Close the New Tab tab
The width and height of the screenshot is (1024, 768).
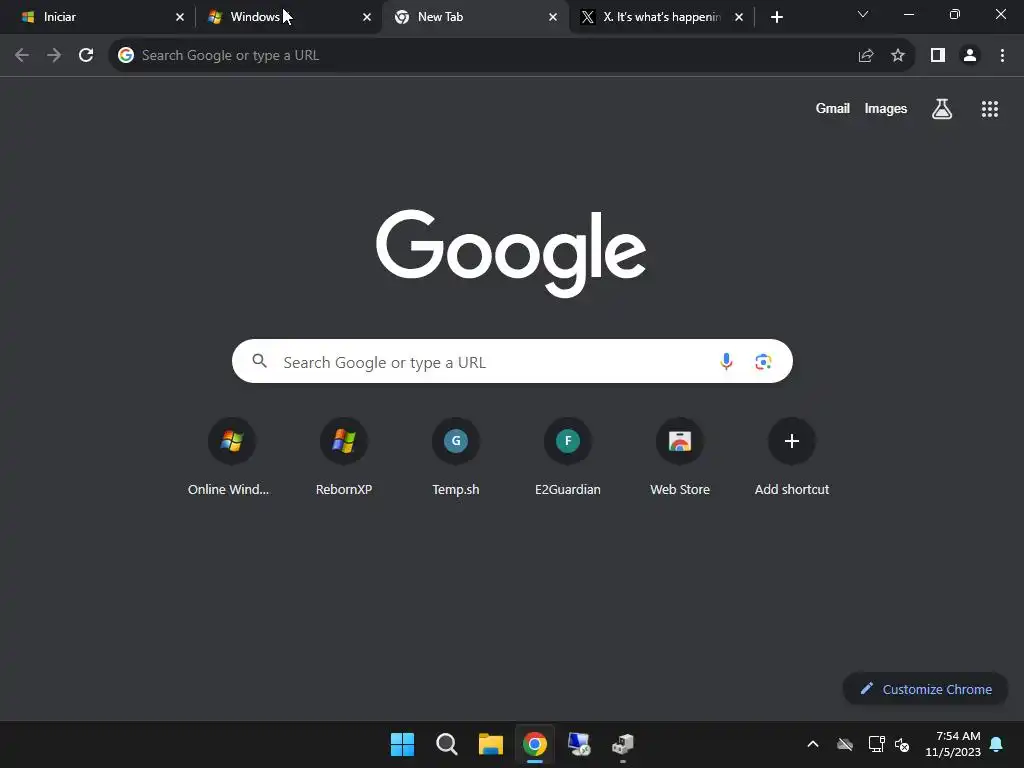(553, 17)
